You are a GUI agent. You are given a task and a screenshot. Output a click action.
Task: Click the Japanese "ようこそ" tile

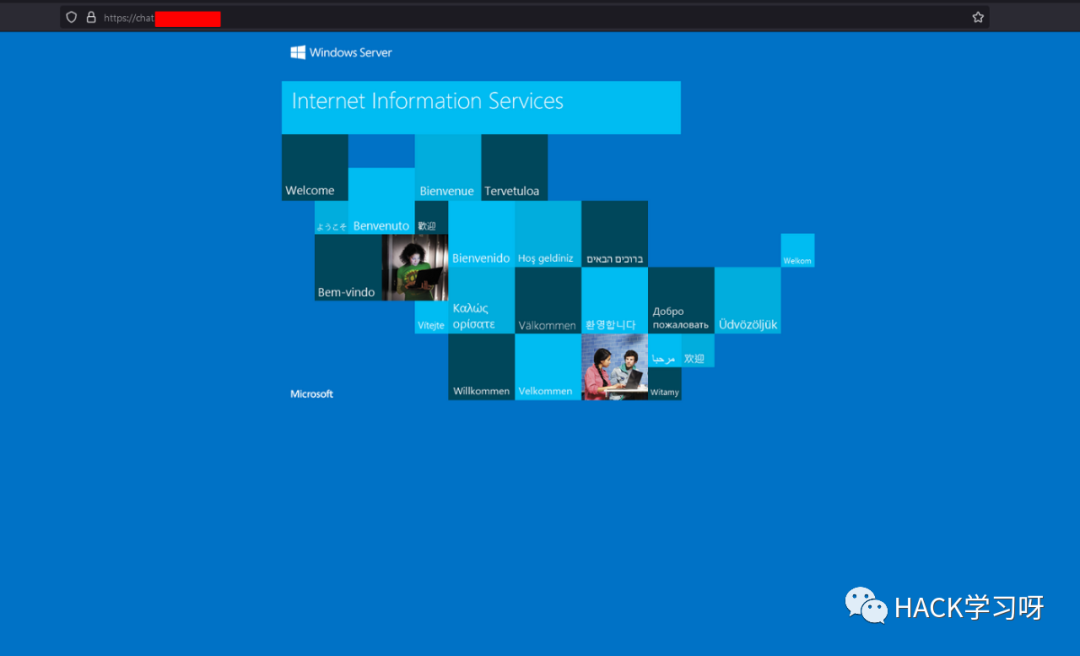[x=331, y=218]
